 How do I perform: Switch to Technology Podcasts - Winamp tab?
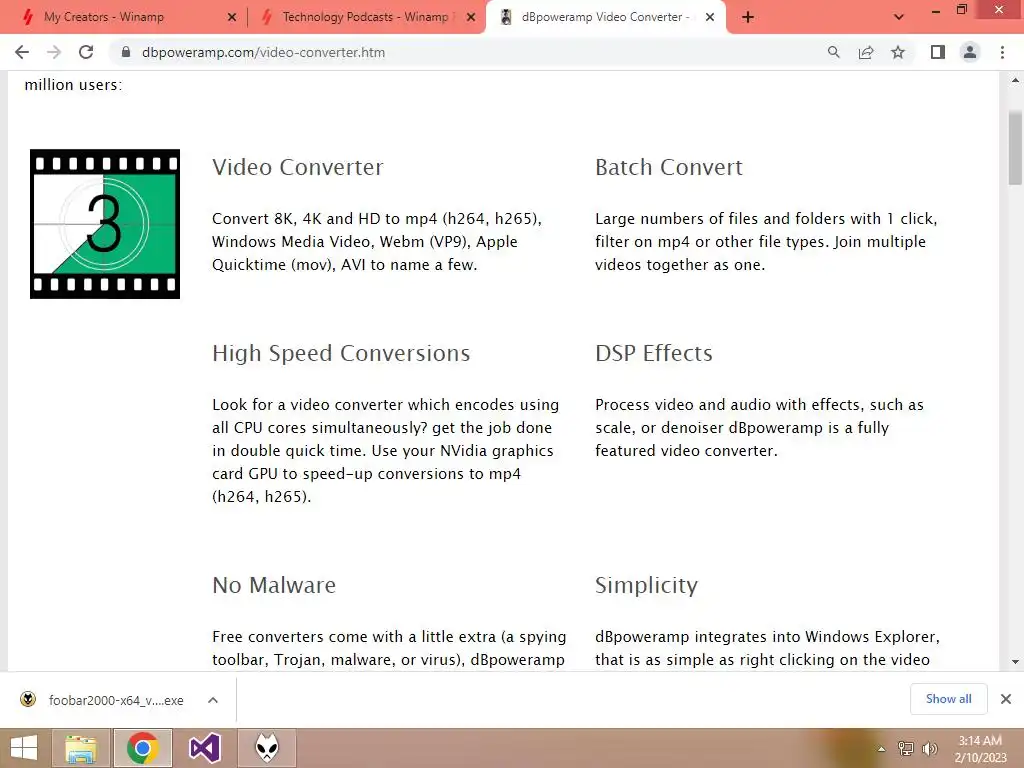click(x=365, y=17)
